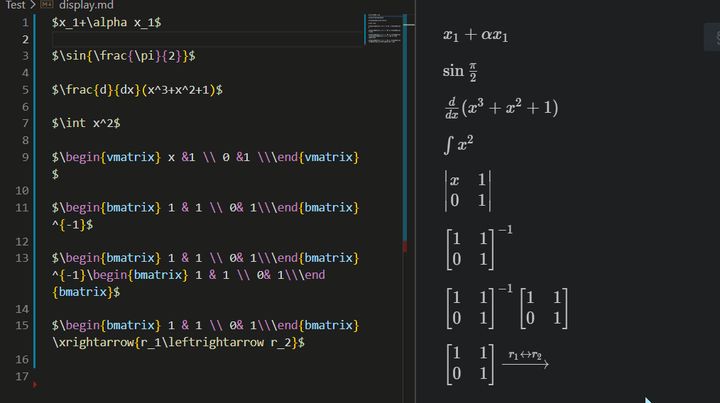The width and height of the screenshot is (720, 403).
Task: Click the rendered derivative 'd/dx(x³+x²+1)'
Action: (501, 108)
